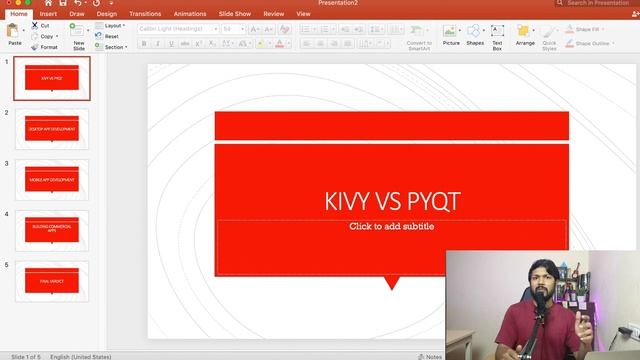Click the Convert to SmartArt icon
The width and height of the screenshot is (640, 360).
(x=416, y=31)
